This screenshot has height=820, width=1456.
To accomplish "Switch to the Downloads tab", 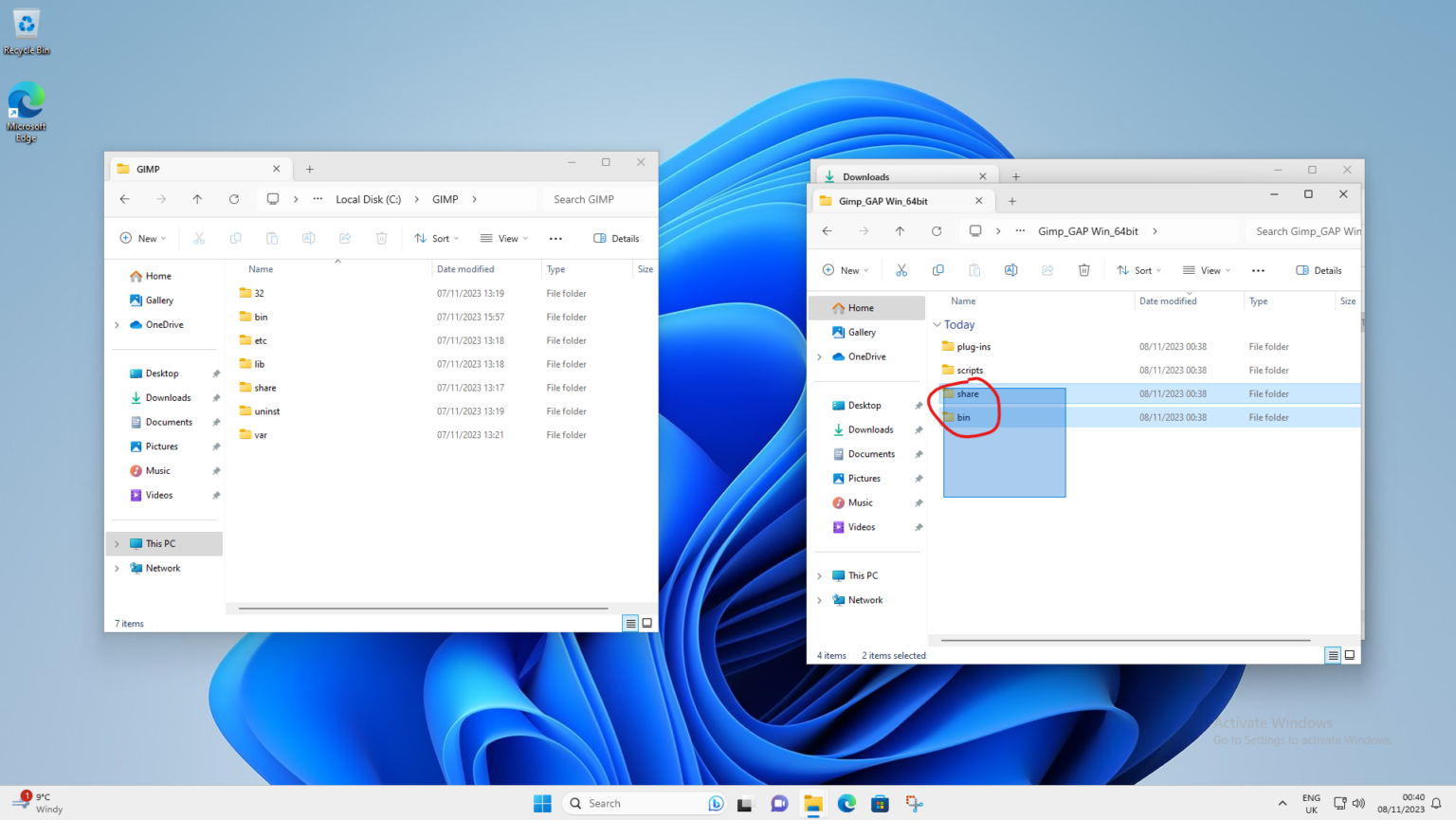I will coord(865,175).
